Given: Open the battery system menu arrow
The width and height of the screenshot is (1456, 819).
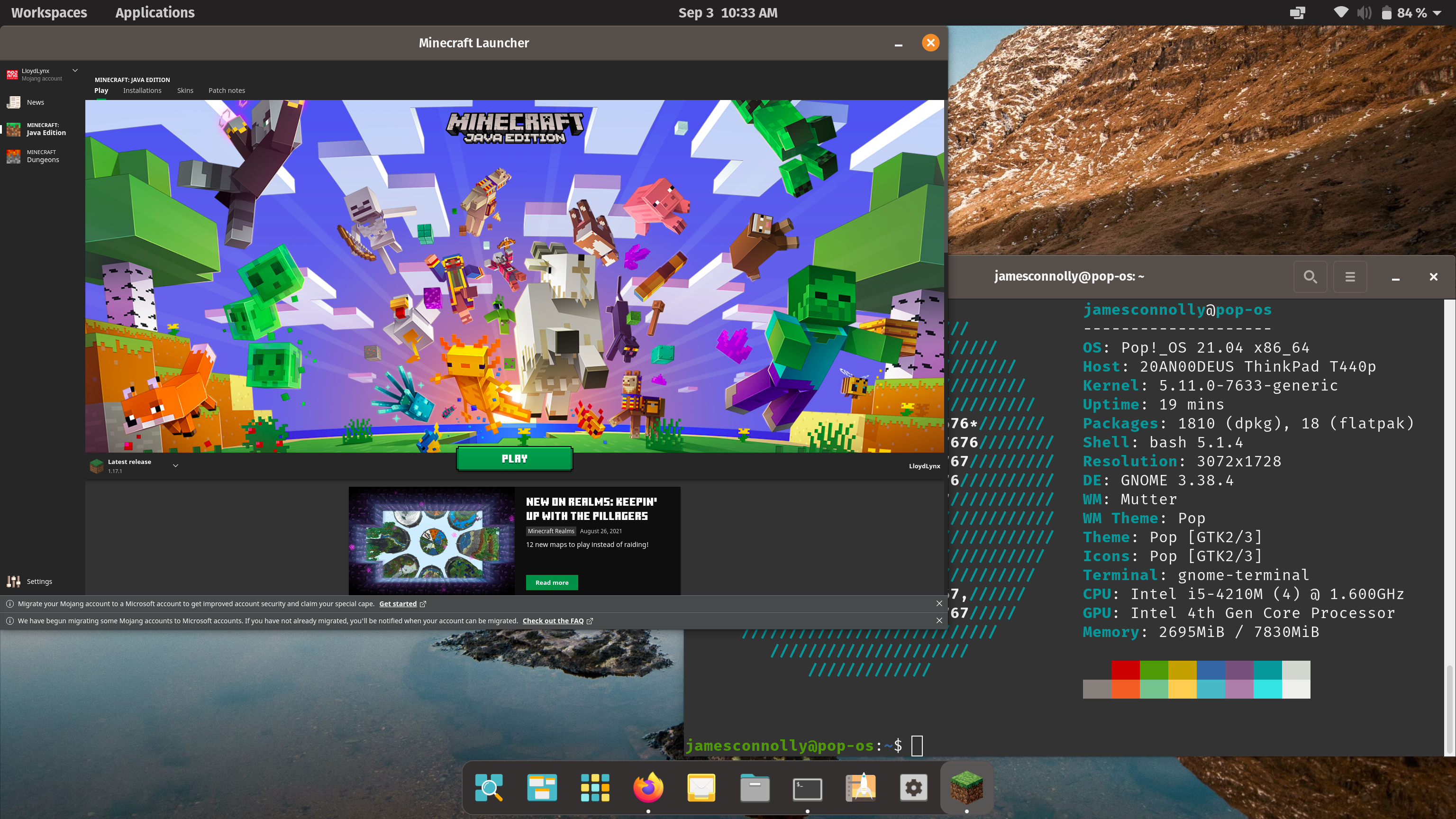Looking at the screenshot, I should coord(1438,13).
